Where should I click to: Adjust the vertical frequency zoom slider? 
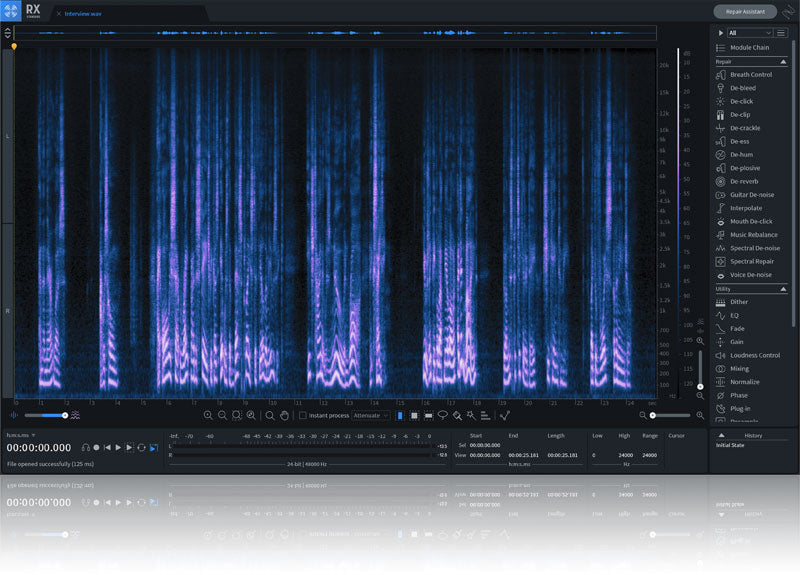[x=700, y=368]
